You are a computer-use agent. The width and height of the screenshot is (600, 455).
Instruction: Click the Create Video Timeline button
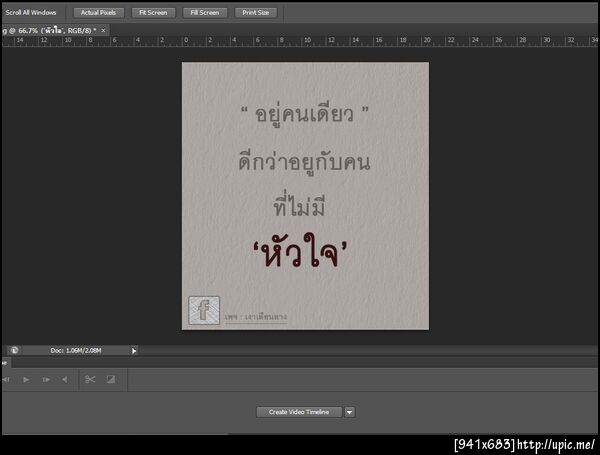(x=299, y=412)
